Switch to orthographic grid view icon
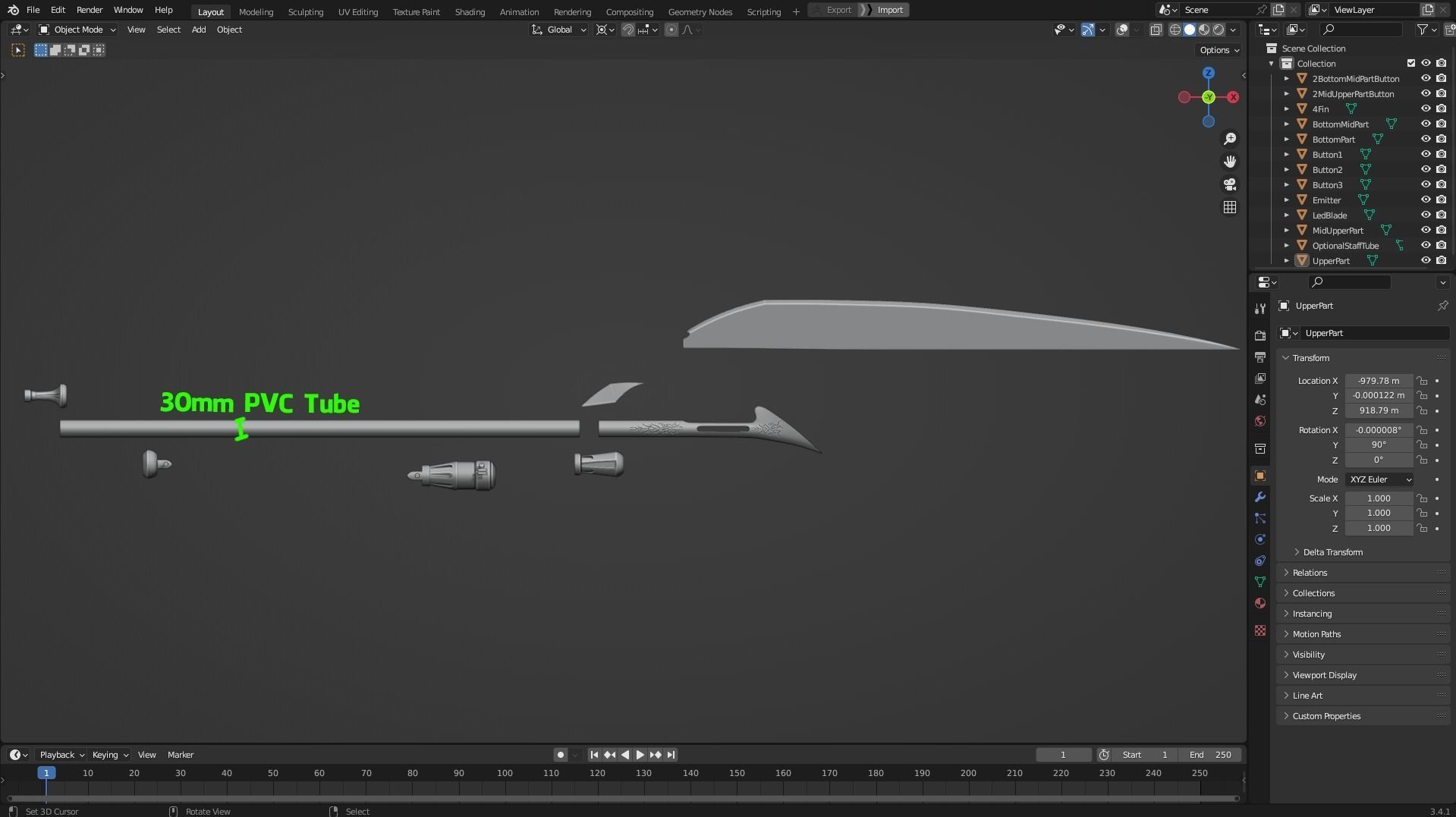This screenshot has width=1456, height=817. (1229, 207)
